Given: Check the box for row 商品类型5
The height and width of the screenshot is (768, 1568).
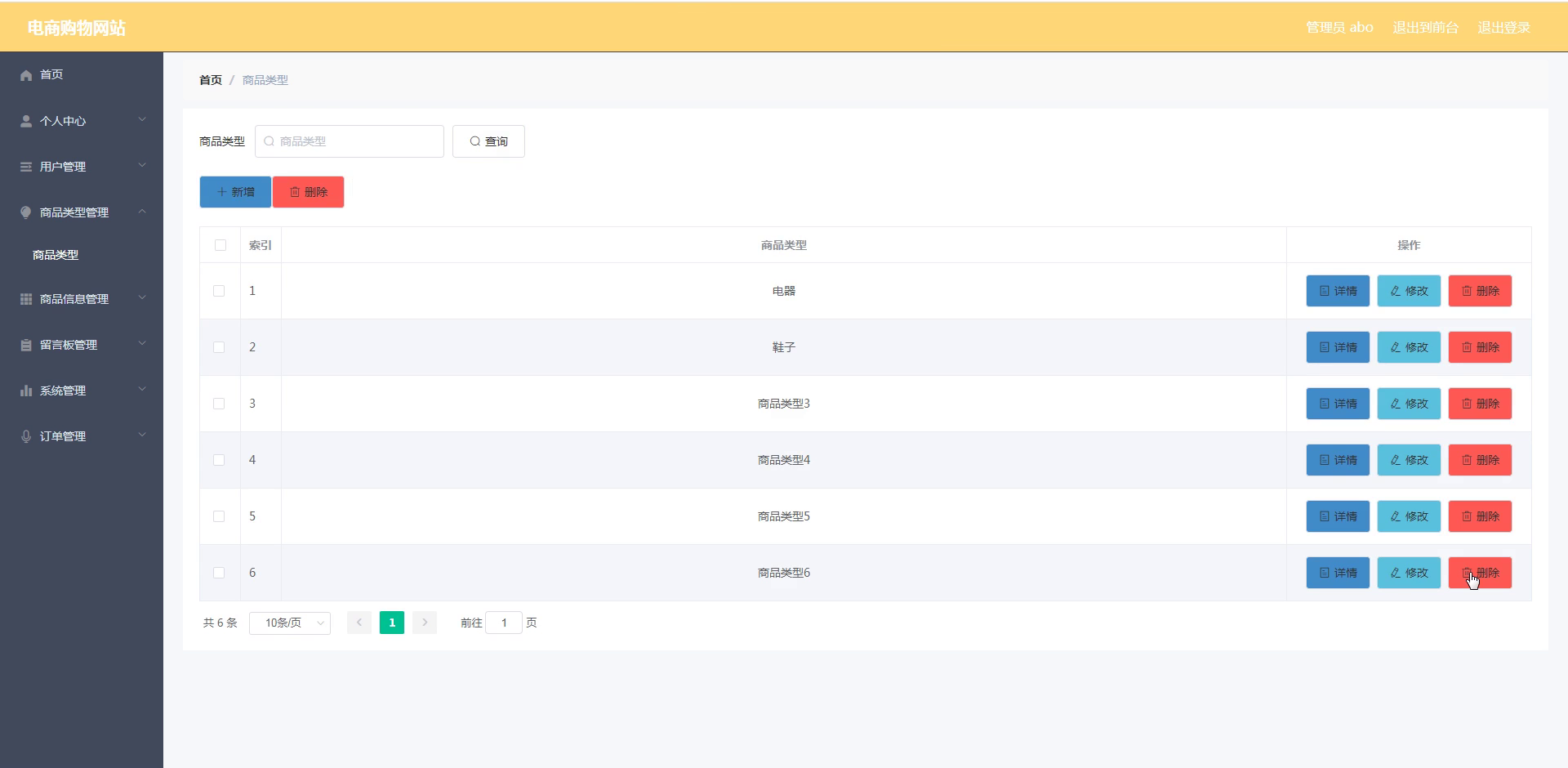Looking at the screenshot, I should (219, 516).
